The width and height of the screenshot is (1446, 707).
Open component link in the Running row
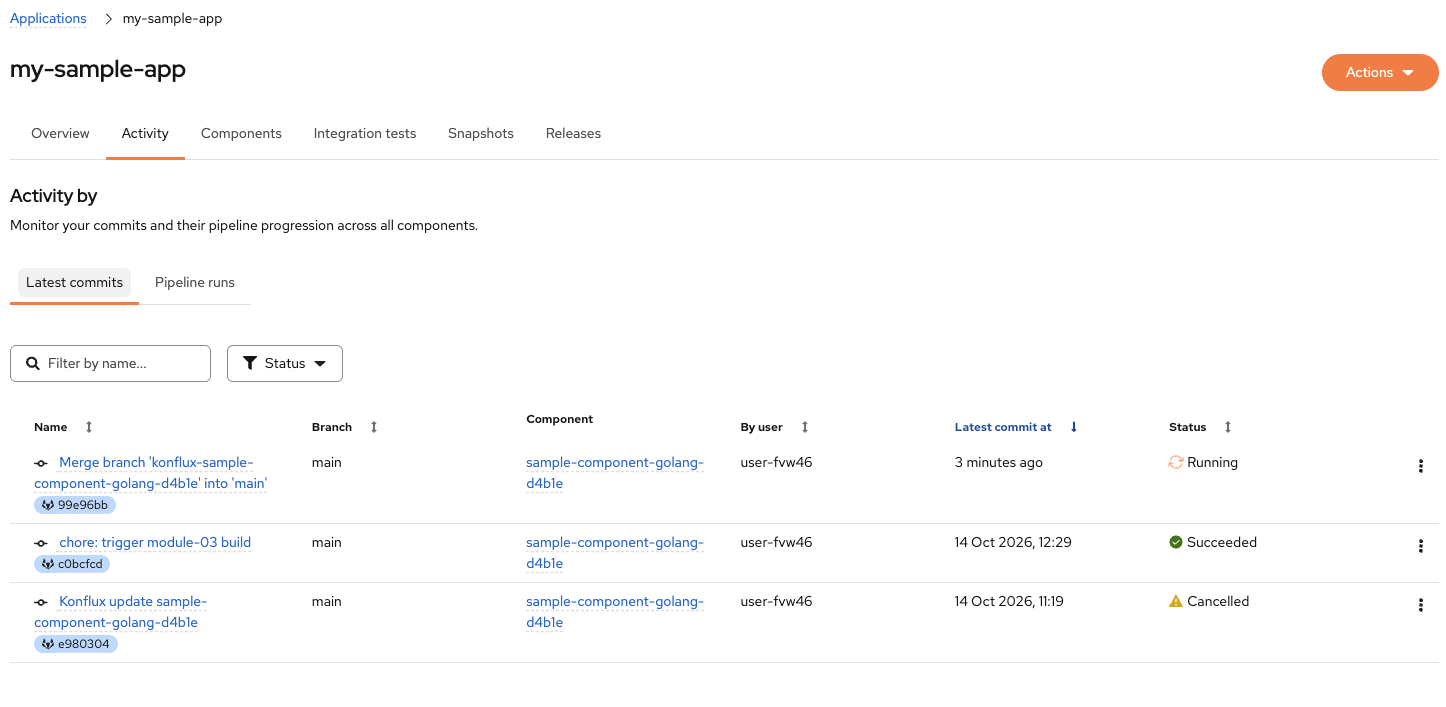click(x=615, y=473)
